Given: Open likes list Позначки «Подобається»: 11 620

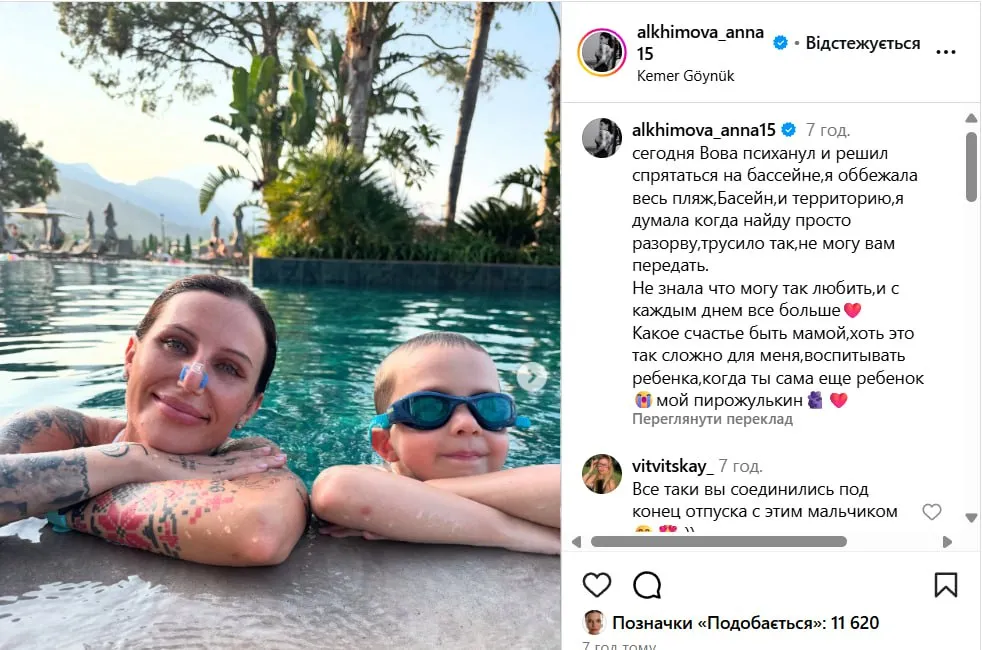Looking at the screenshot, I should click(x=745, y=623).
